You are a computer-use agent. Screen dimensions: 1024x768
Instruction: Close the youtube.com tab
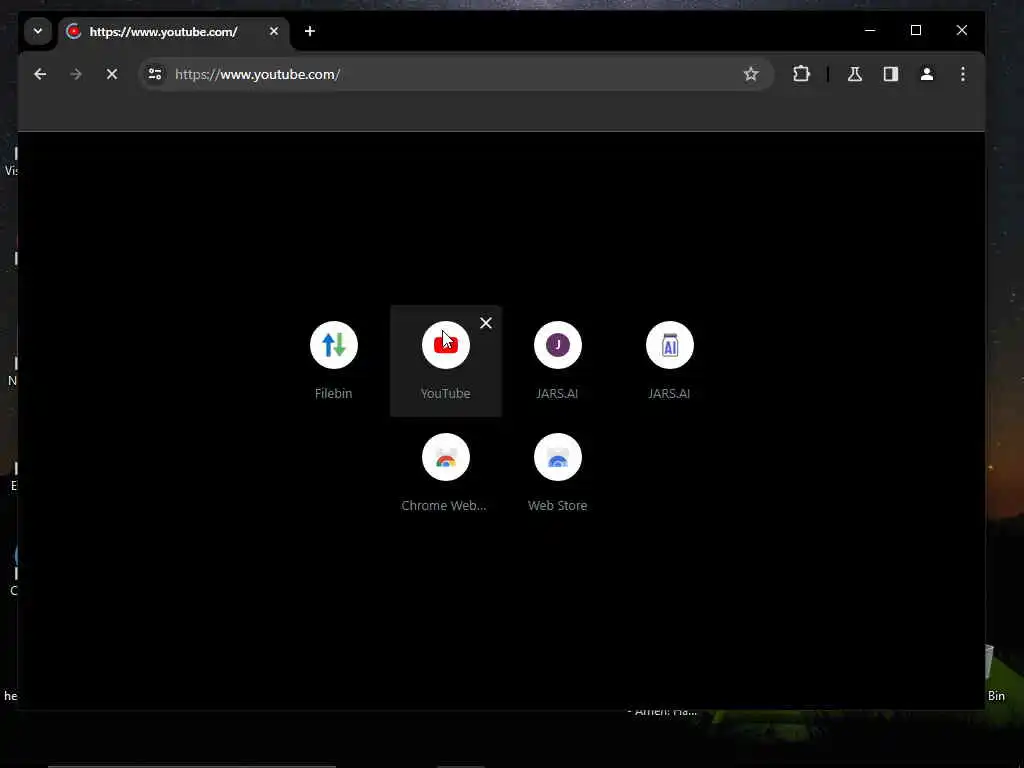coord(274,31)
